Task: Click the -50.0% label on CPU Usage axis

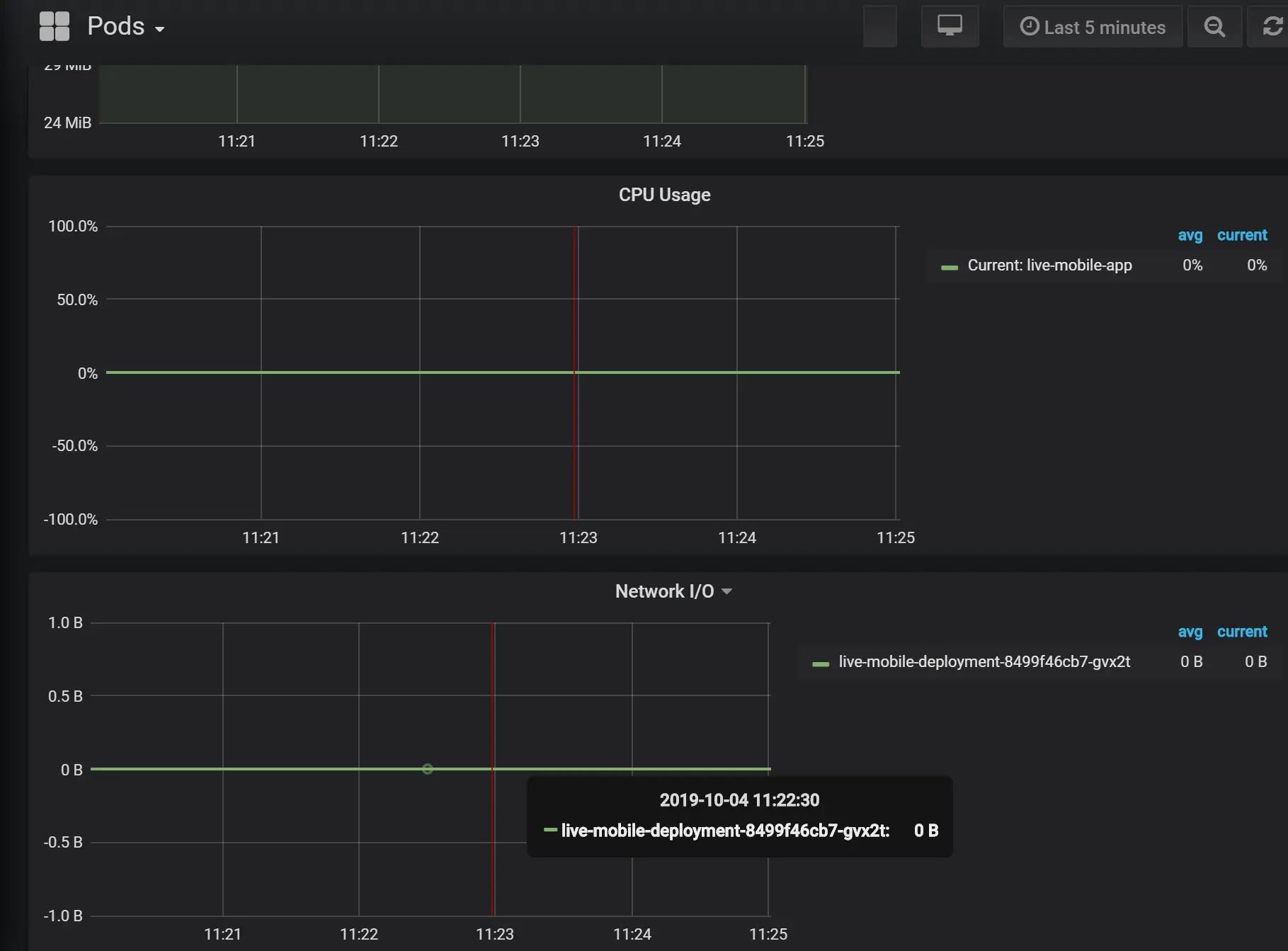Action: 74,446
